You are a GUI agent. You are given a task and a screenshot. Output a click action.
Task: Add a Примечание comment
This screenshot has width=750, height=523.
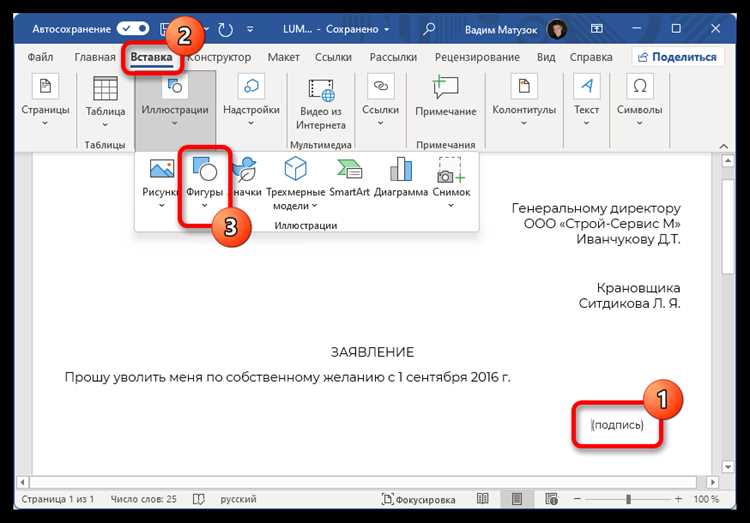[446, 96]
